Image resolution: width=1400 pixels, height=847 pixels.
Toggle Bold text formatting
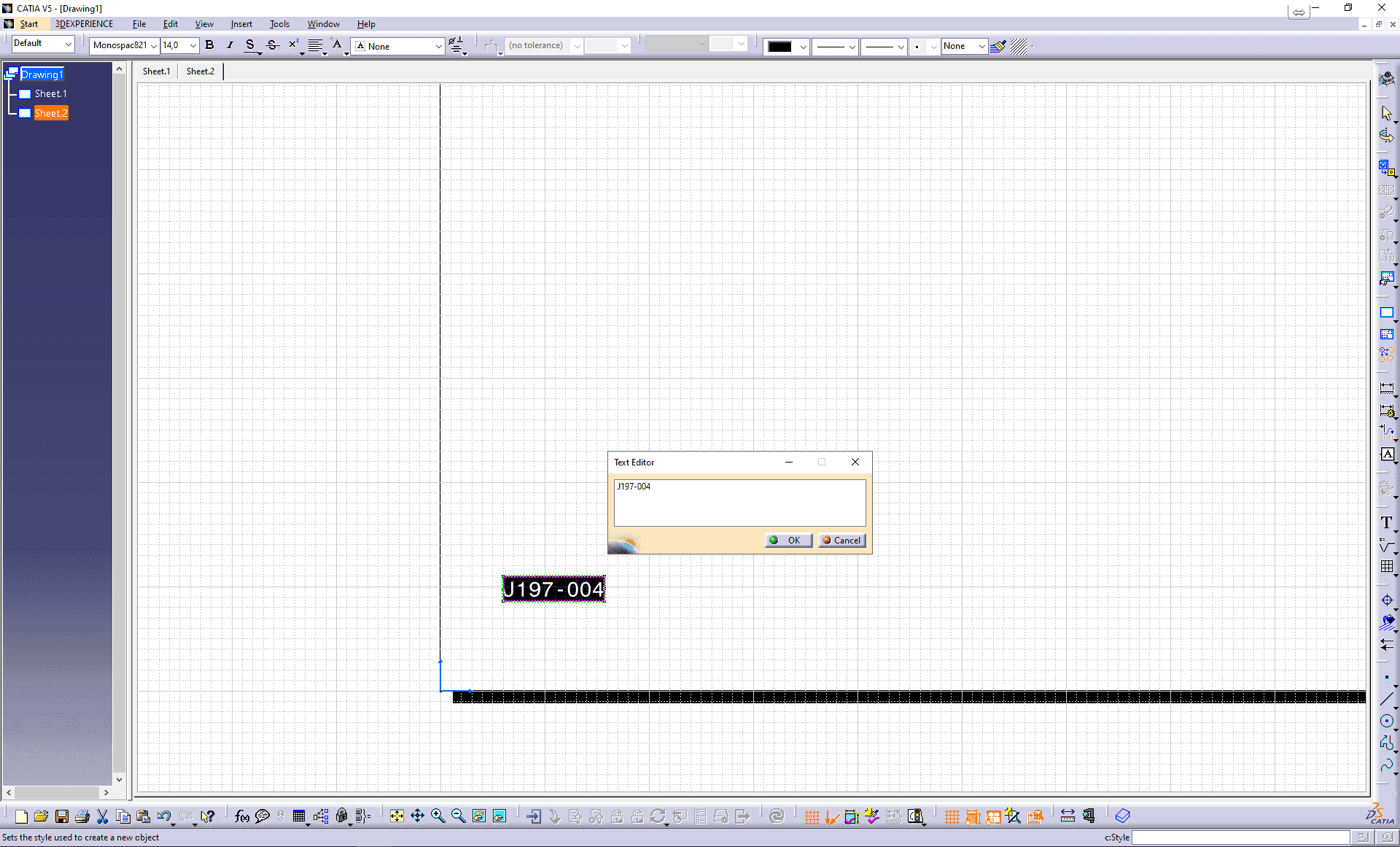click(x=209, y=45)
